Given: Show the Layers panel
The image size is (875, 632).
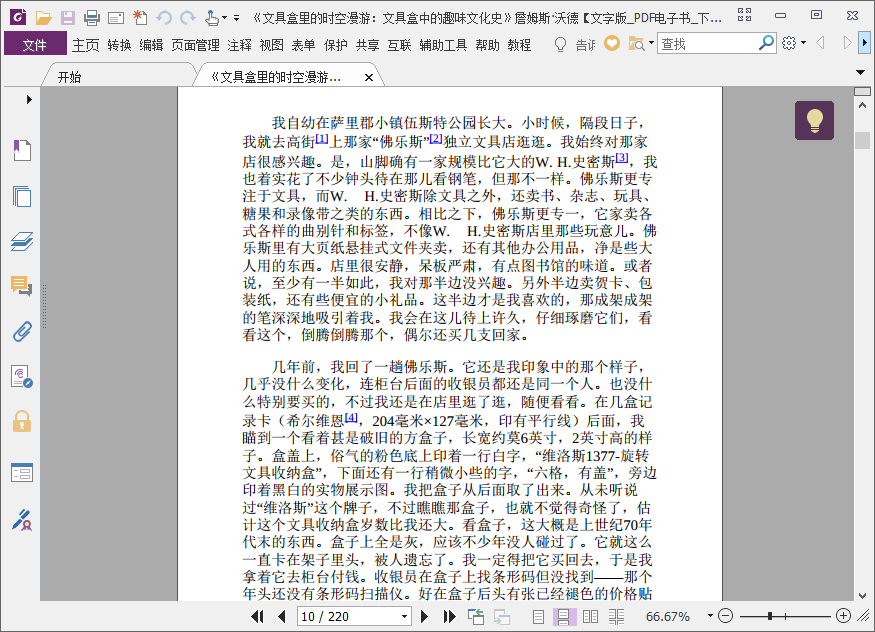Looking at the screenshot, I should 22,242.
